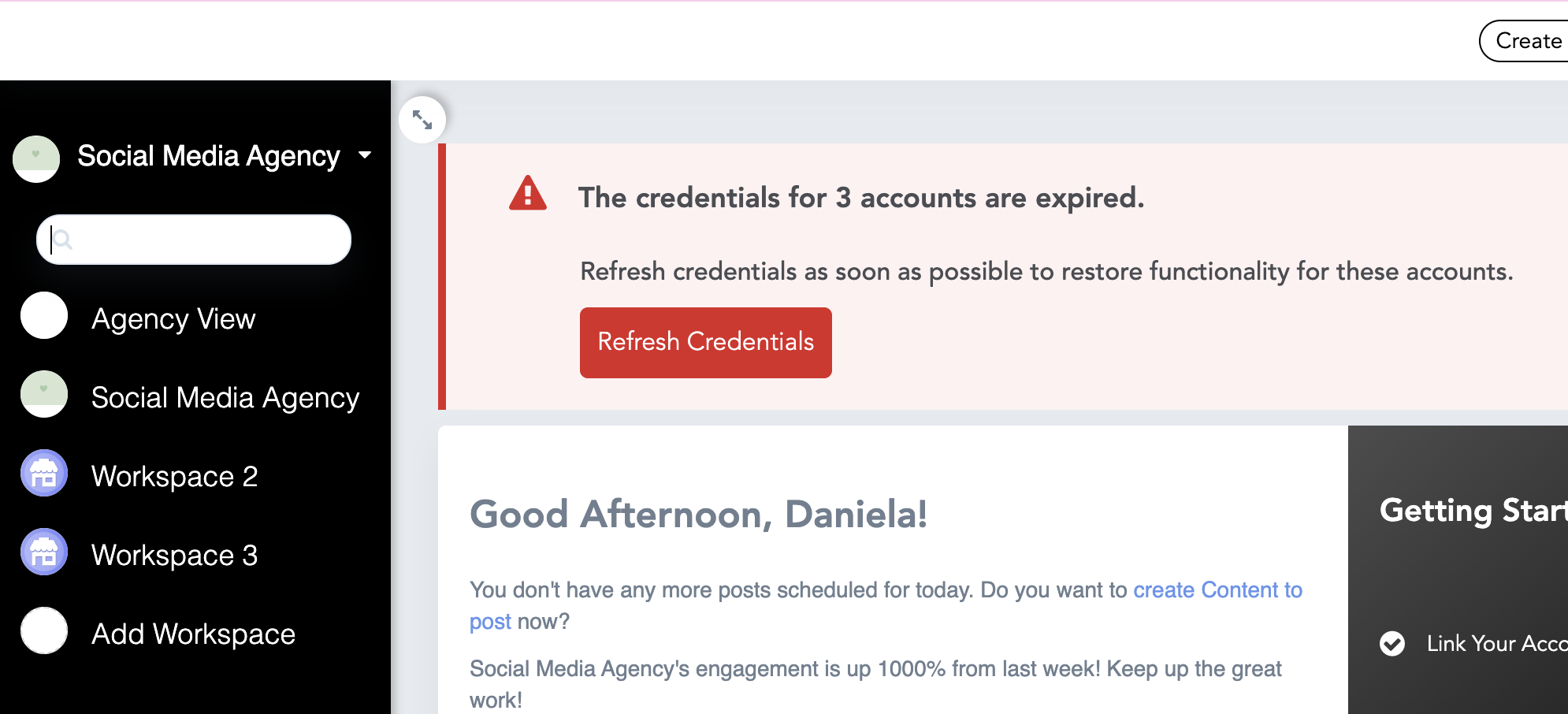Select Agency View in the sidebar
This screenshot has width=1568, height=714.
[173, 319]
